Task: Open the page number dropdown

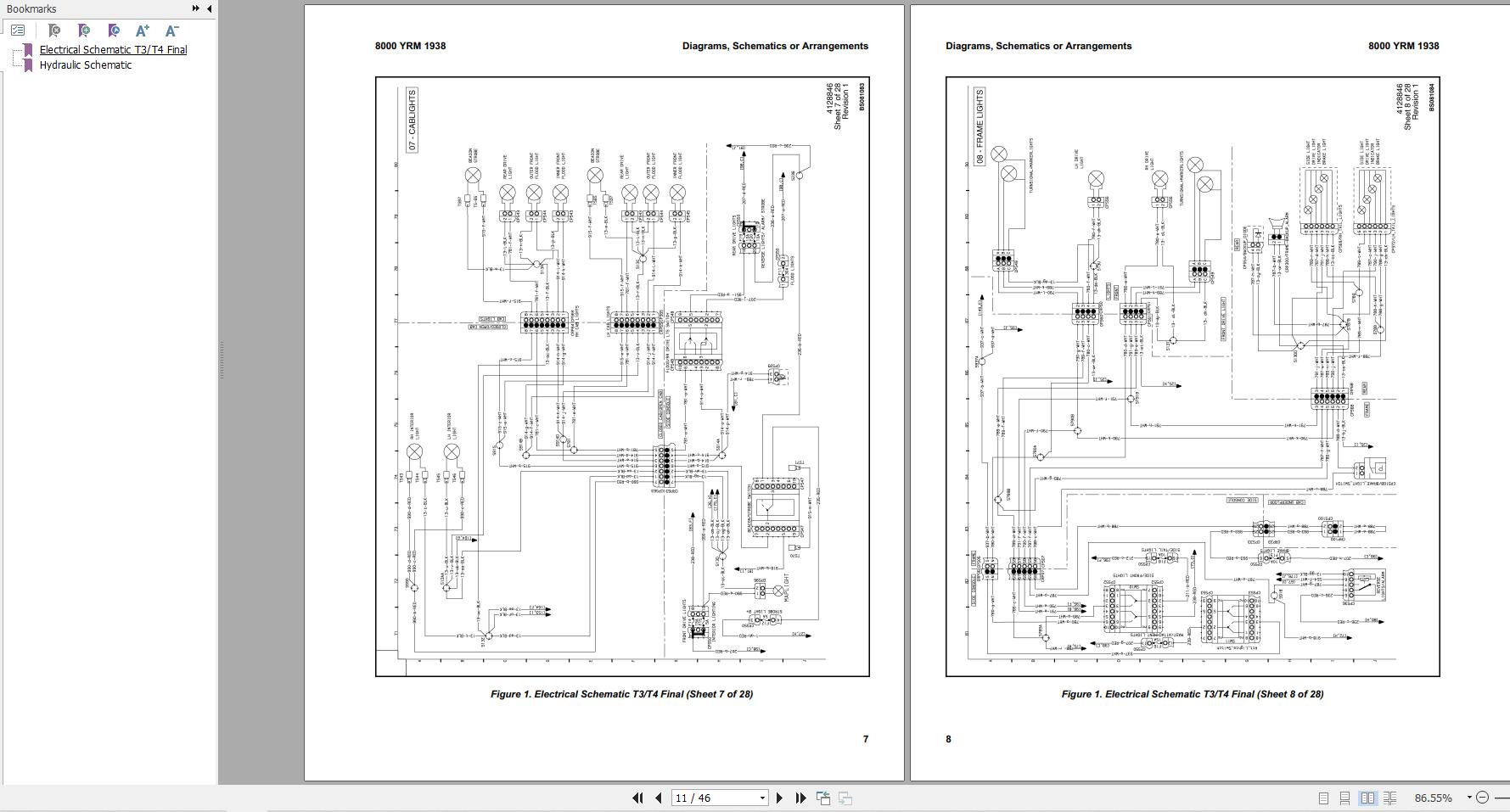Action: point(762,798)
